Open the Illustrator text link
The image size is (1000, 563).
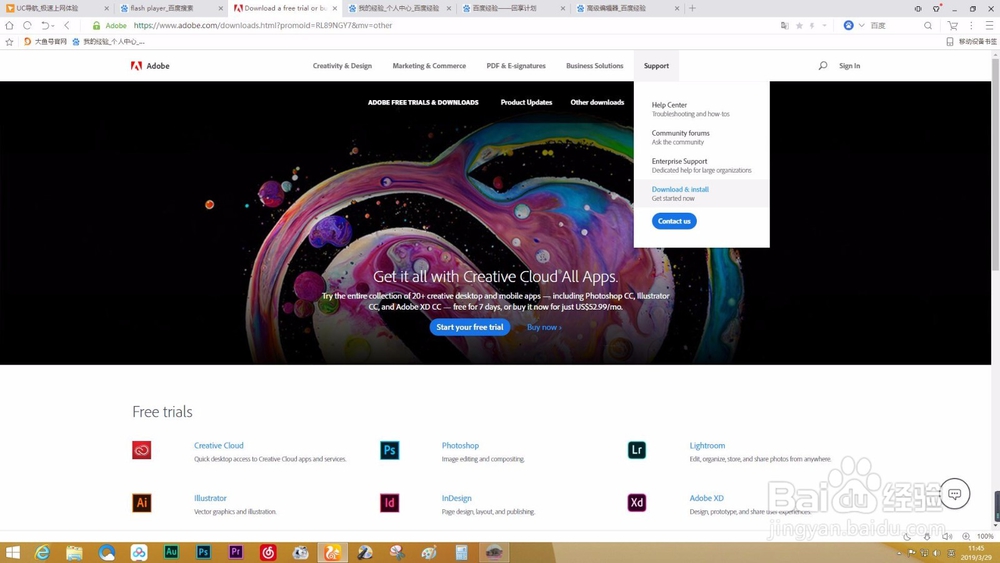(x=210, y=498)
